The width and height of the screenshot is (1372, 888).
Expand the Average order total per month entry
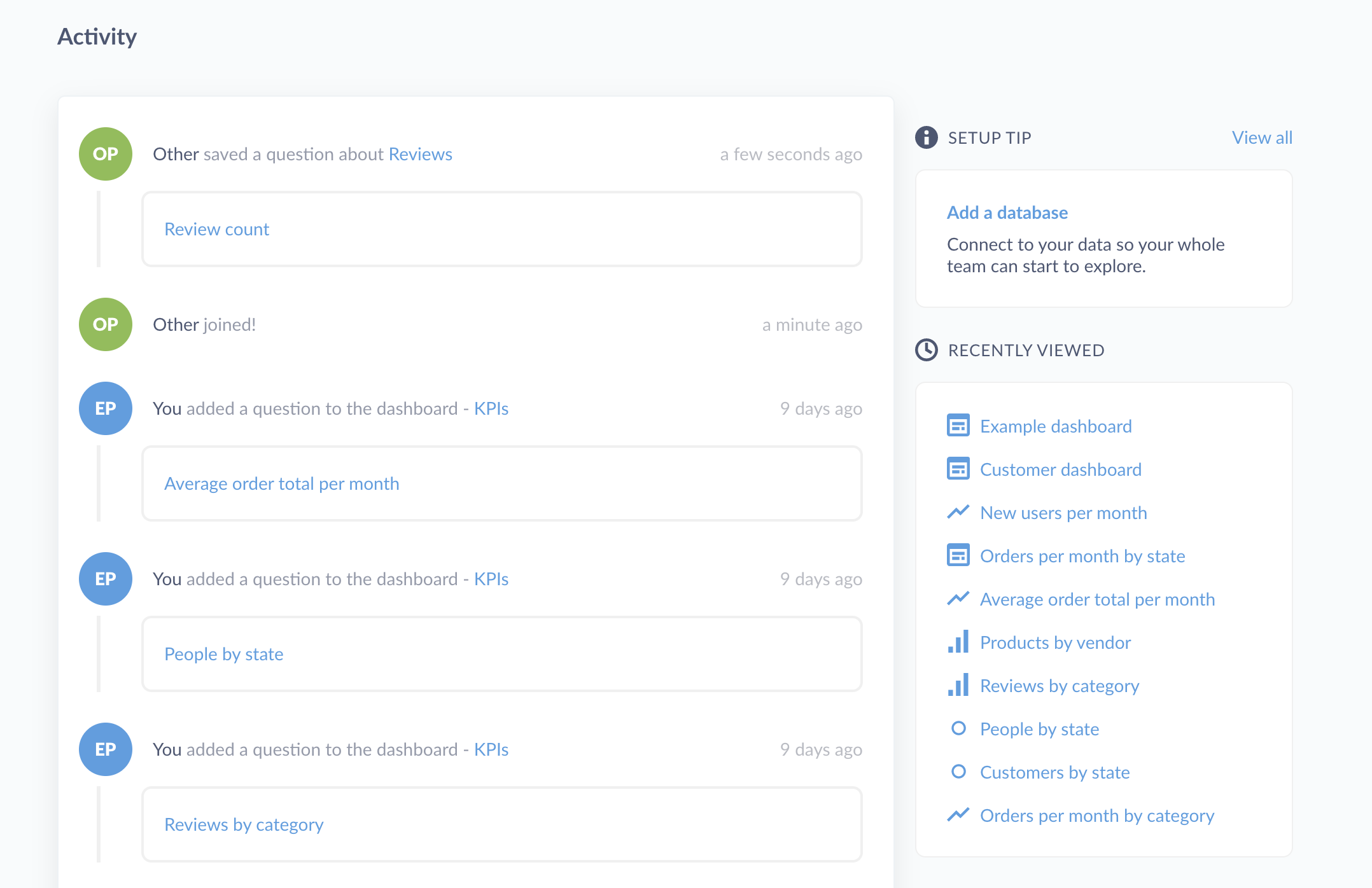point(280,483)
